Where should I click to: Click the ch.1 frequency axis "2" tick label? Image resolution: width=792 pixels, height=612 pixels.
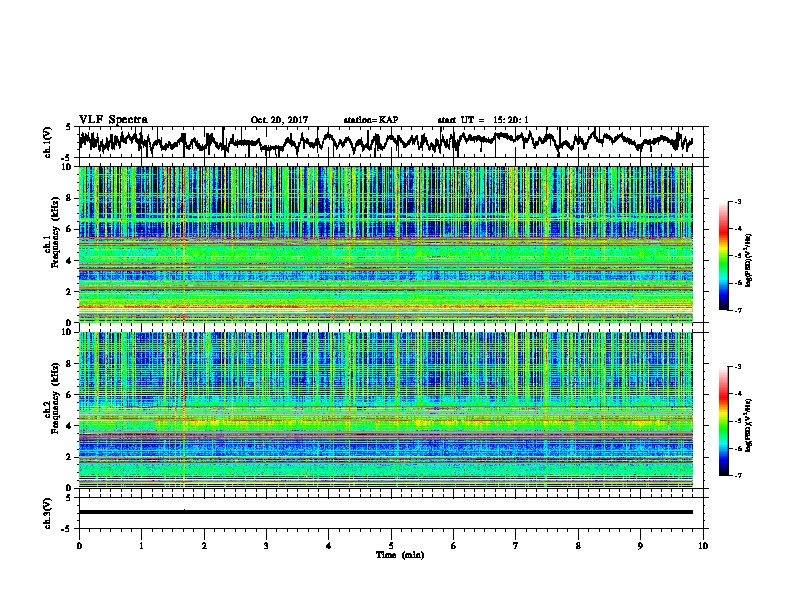pos(71,292)
